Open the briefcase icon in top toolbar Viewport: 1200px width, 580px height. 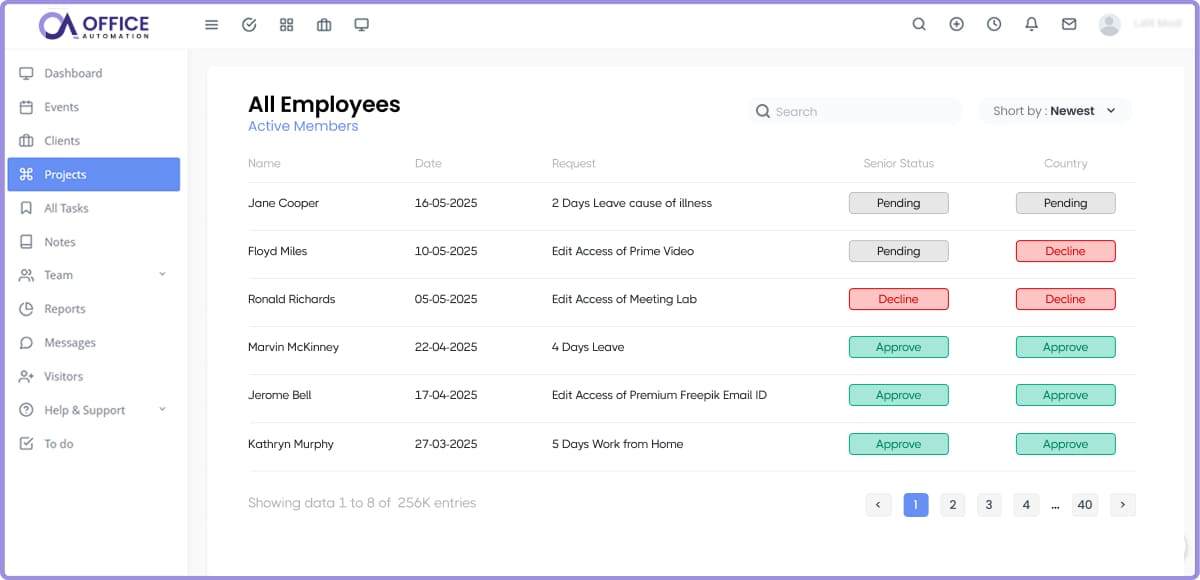tap(324, 25)
